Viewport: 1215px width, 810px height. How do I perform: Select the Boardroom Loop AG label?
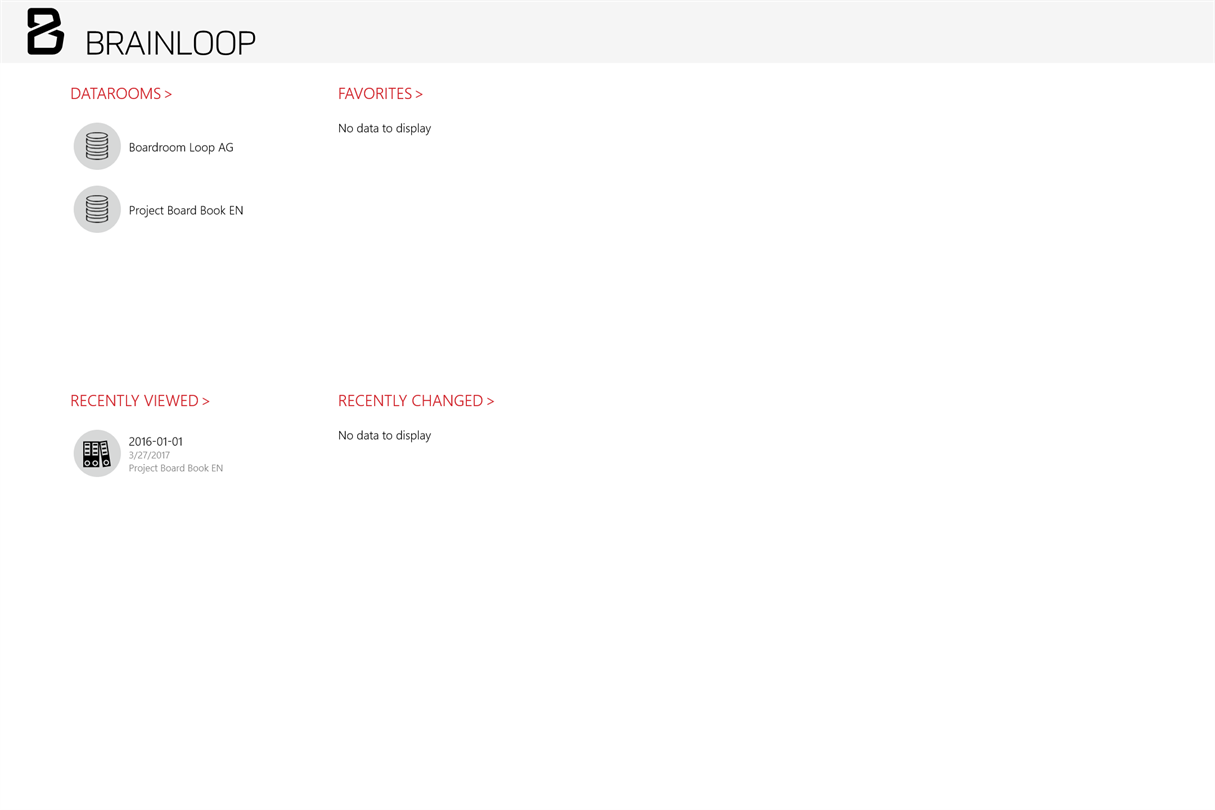click(181, 148)
